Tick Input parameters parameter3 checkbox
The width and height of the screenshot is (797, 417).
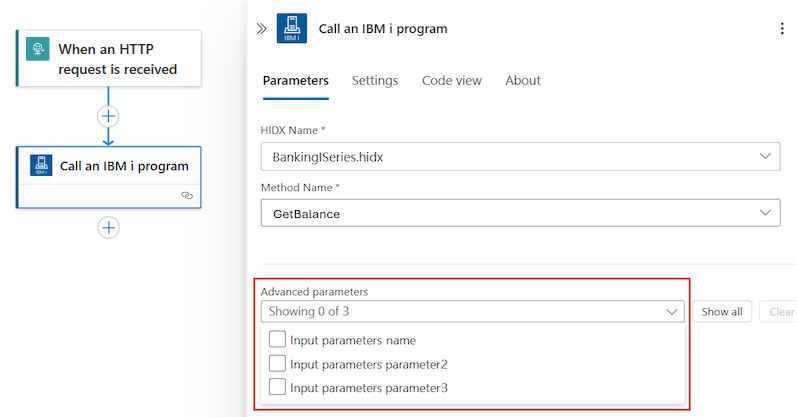click(278, 387)
